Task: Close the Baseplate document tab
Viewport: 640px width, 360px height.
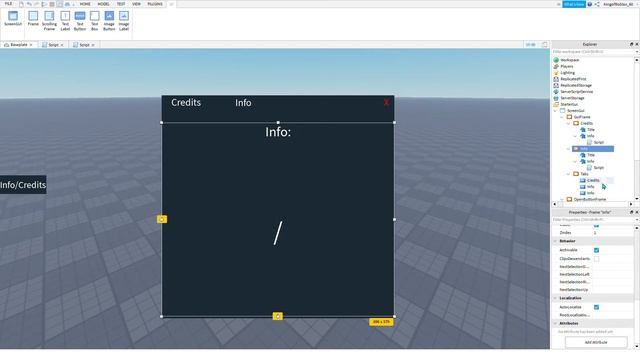Action: (31, 45)
